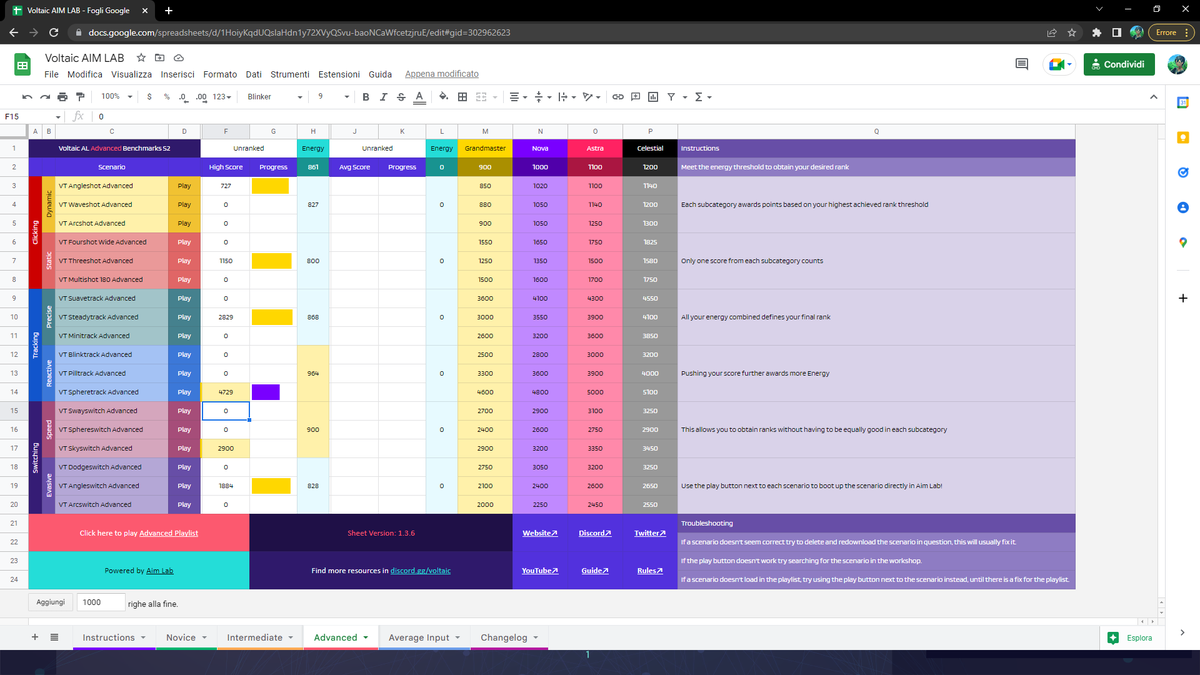Click the Condividi share button
Screen dimensions: 1200x675
(x=1120, y=64)
